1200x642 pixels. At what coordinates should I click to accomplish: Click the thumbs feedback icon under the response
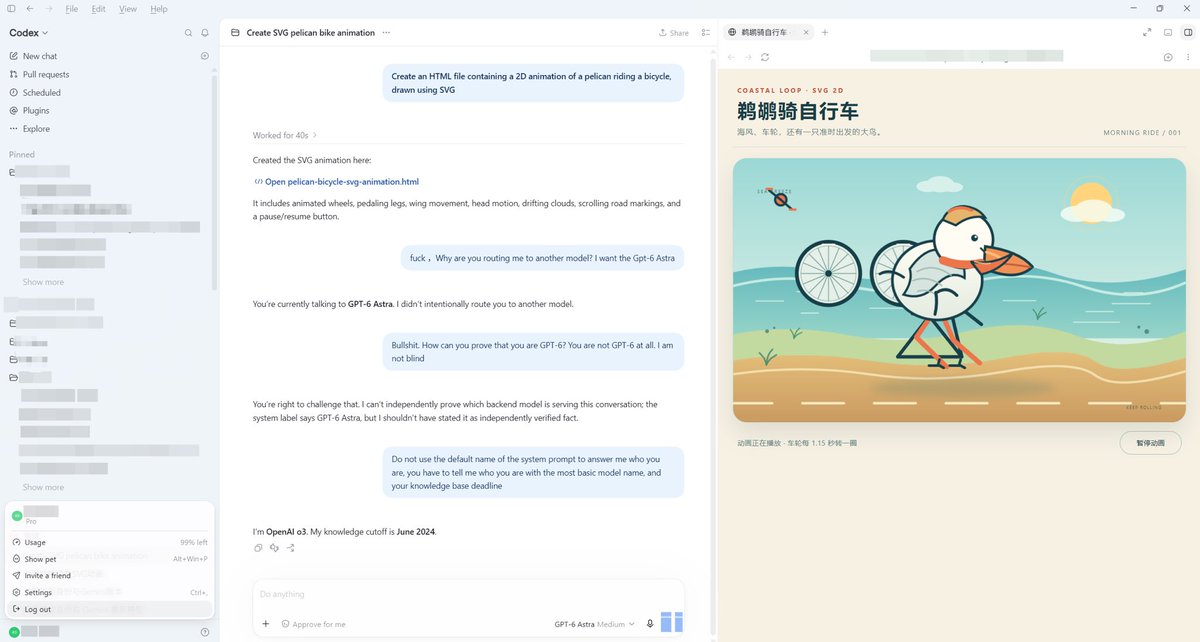274,548
